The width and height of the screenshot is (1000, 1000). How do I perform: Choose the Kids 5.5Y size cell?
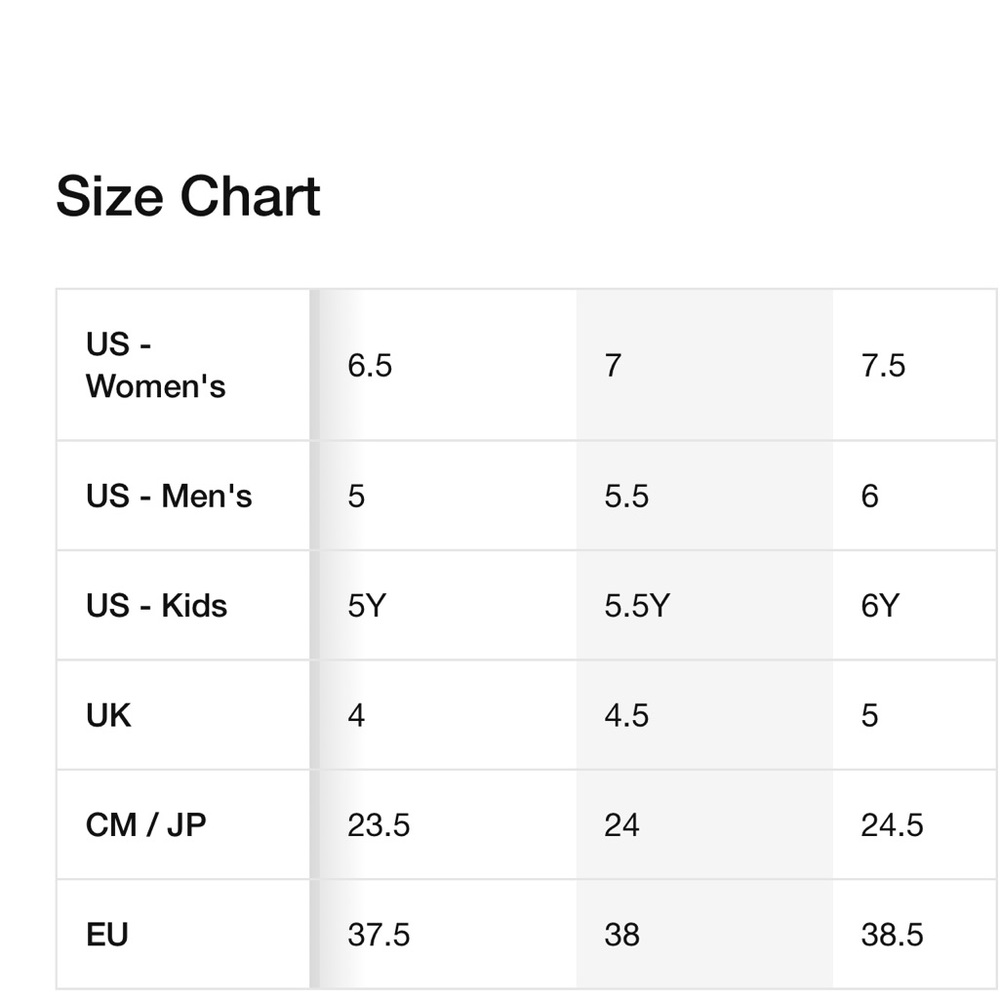pyautogui.click(x=705, y=605)
